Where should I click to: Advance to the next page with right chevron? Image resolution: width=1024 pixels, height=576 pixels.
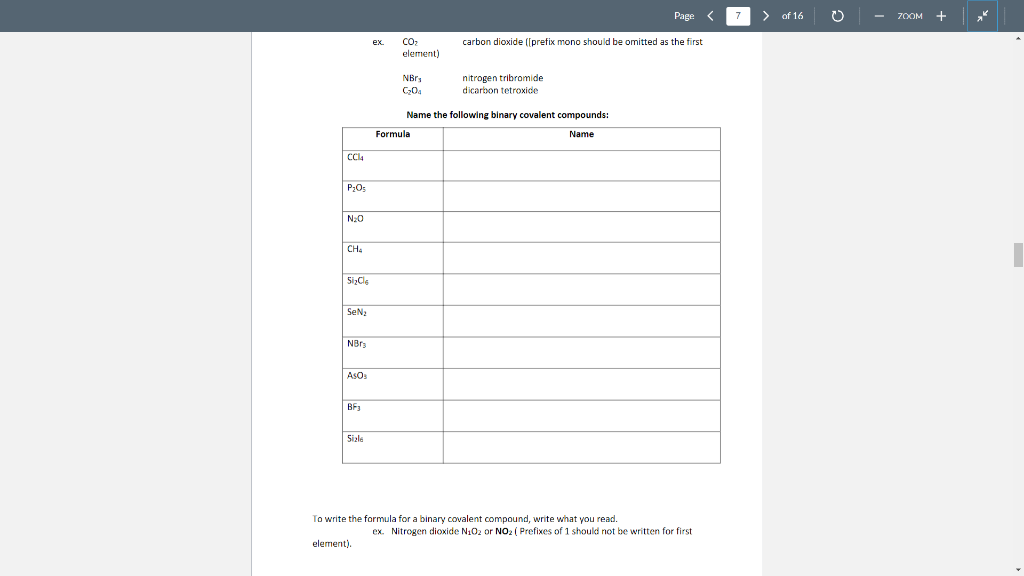765,16
